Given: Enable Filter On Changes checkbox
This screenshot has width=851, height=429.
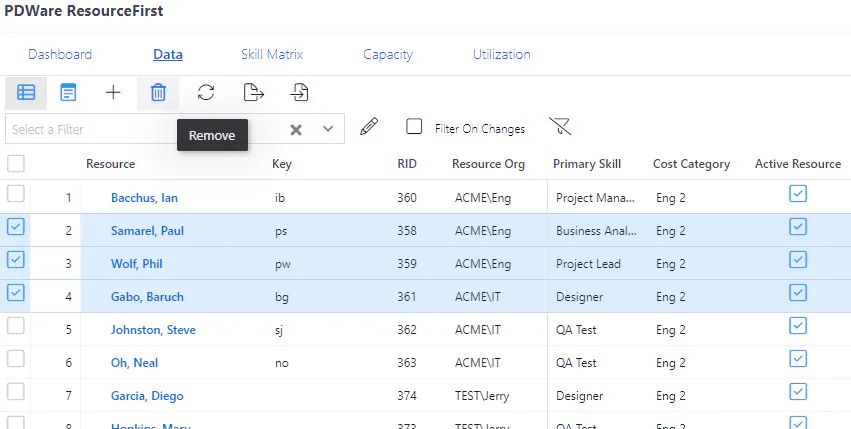Looking at the screenshot, I should (x=414, y=127).
